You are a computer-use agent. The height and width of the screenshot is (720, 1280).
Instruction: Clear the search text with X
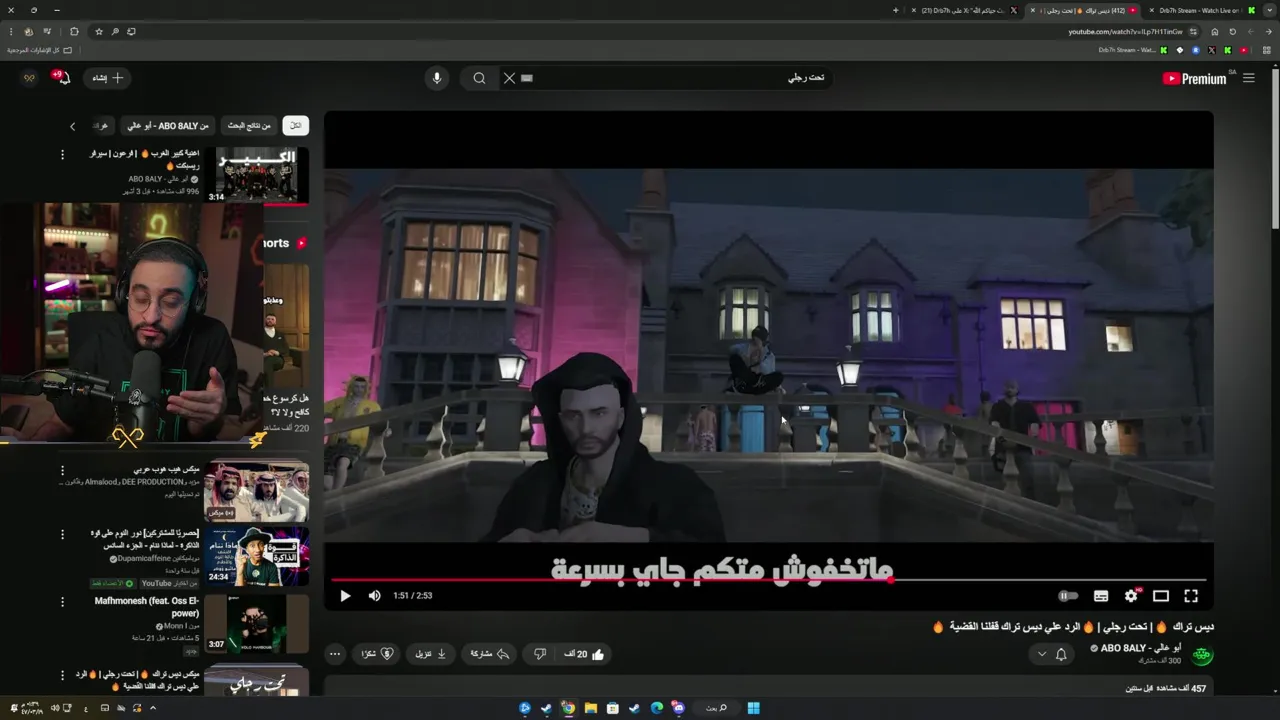509,78
